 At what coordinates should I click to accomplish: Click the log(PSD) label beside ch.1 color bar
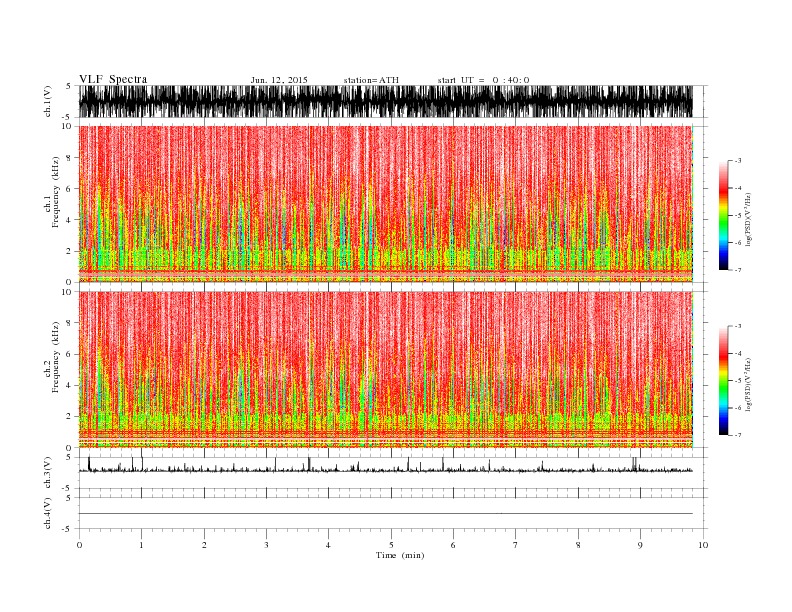click(x=748, y=218)
